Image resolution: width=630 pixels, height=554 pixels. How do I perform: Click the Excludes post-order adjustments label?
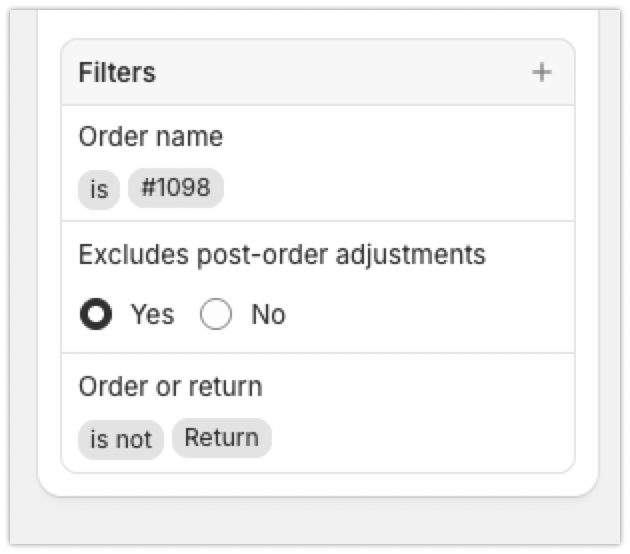[282, 254]
